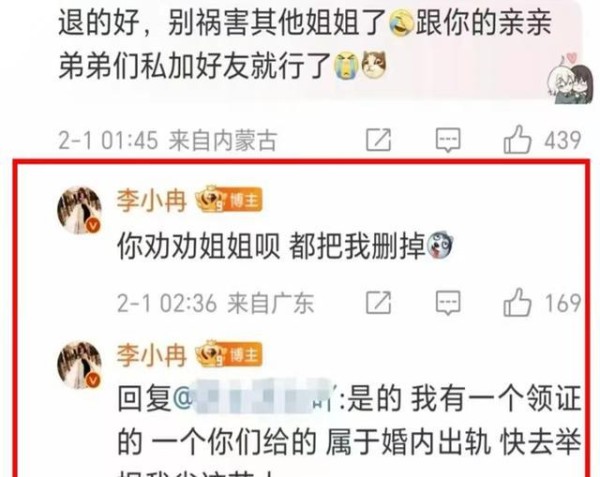600x477 pixels.
Task: Tap the 博主 badge in second reply
Action: pos(243,355)
